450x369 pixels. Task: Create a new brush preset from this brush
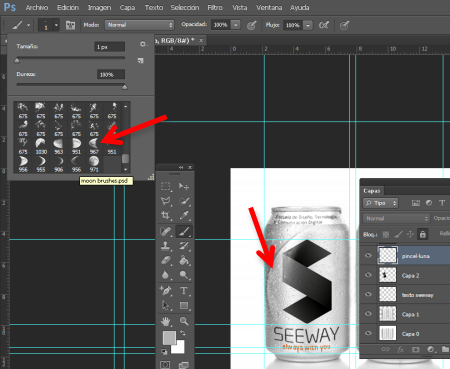[x=141, y=60]
